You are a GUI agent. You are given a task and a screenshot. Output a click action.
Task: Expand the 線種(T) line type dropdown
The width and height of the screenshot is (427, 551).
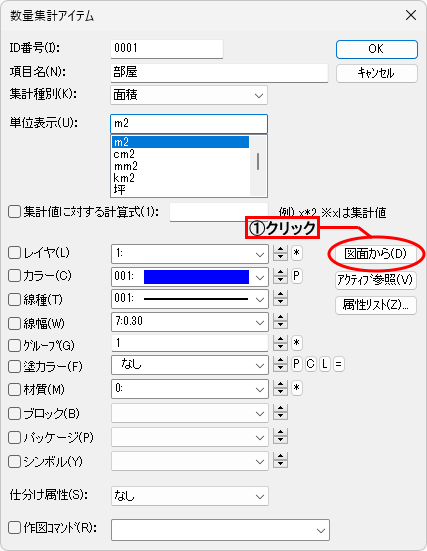(x=190, y=299)
